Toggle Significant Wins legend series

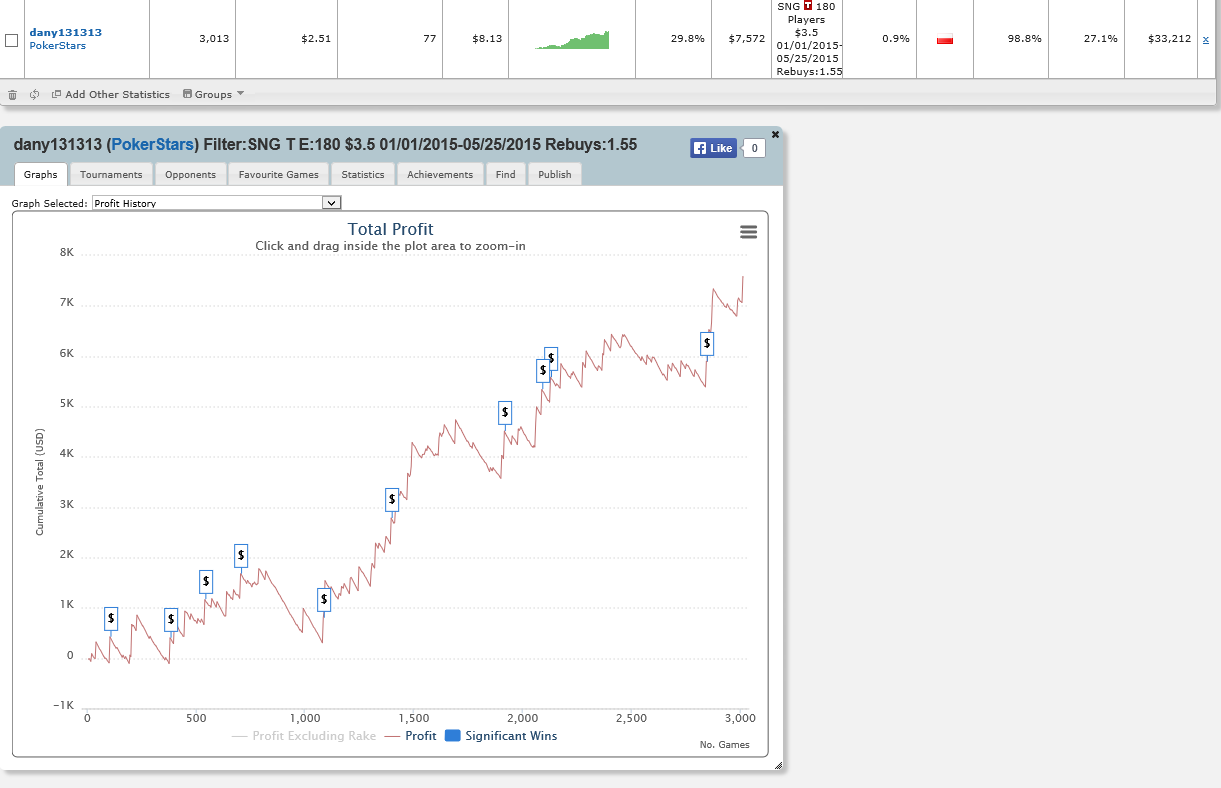tap(501, 736)
